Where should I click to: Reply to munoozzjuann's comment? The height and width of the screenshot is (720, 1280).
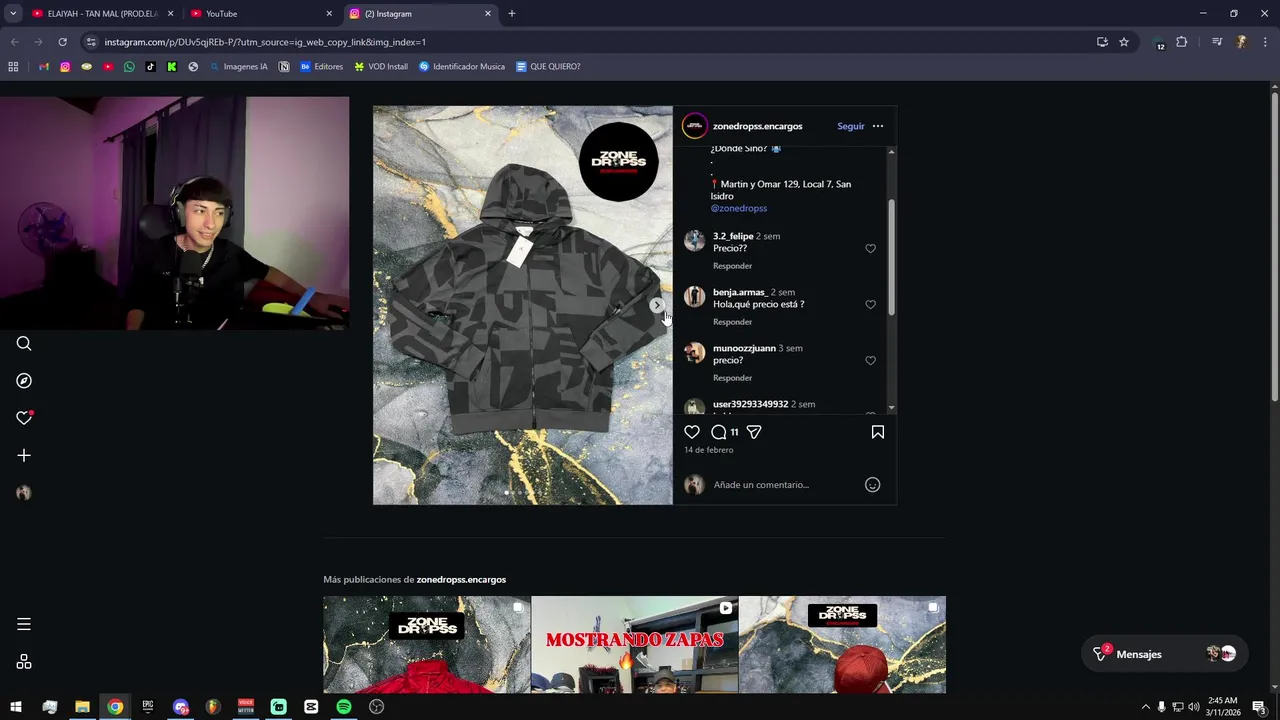click(x=732, y=378)
